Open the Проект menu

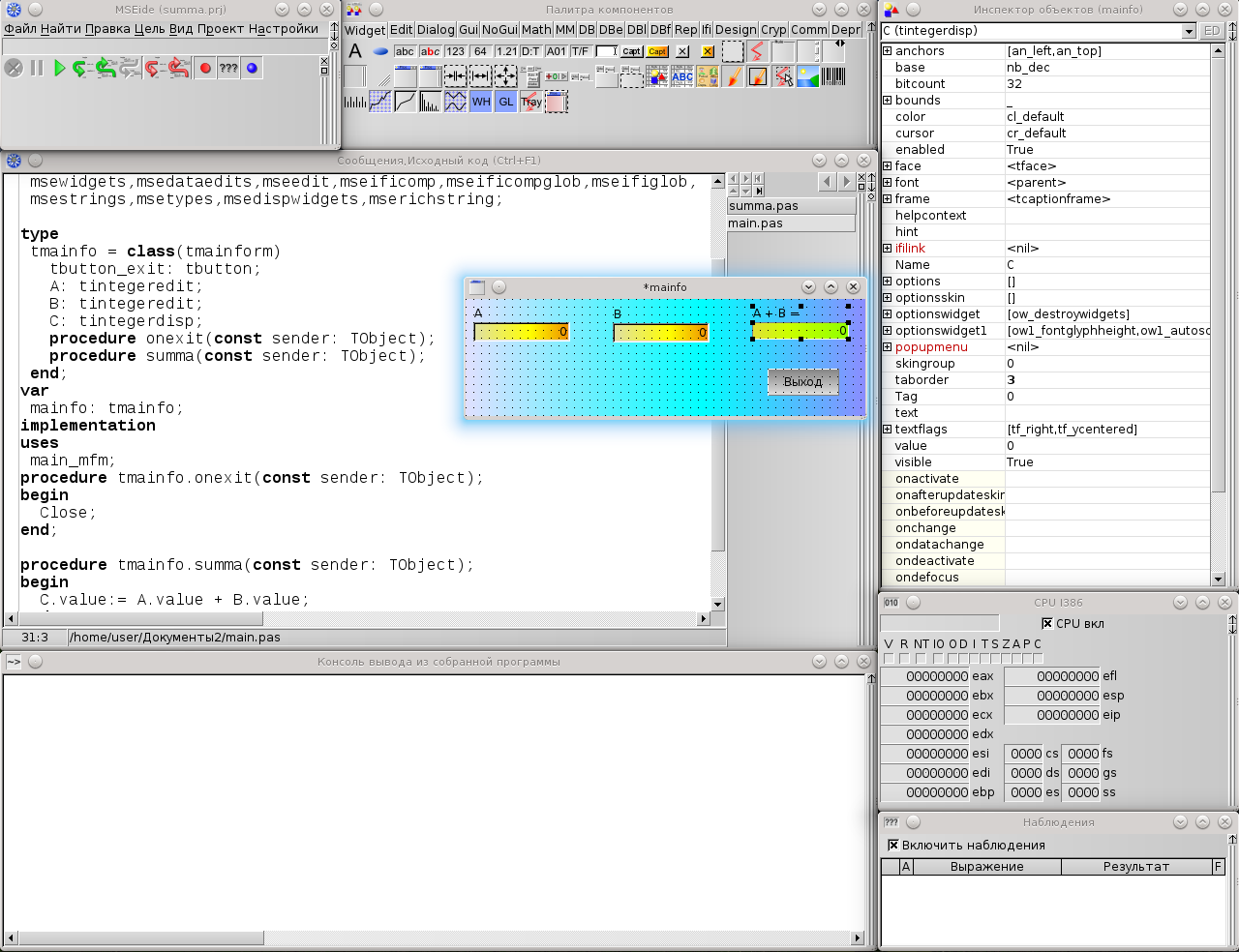220,28
